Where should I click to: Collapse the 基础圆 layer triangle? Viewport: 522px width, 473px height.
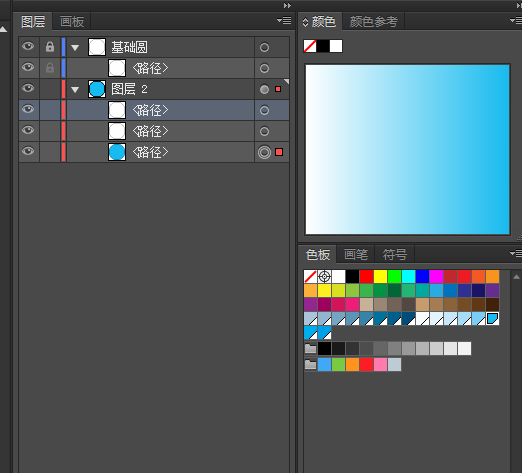pos(75,48)
